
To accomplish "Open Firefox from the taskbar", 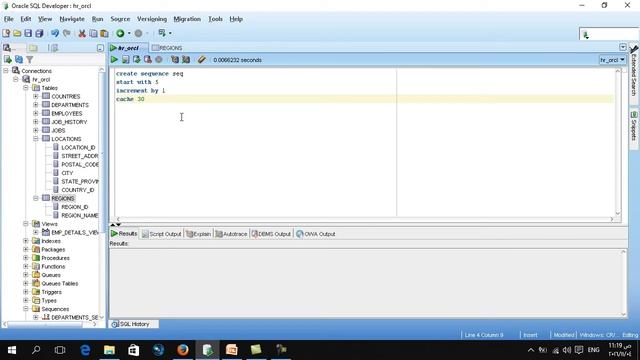I will click(x=183, y=350).
